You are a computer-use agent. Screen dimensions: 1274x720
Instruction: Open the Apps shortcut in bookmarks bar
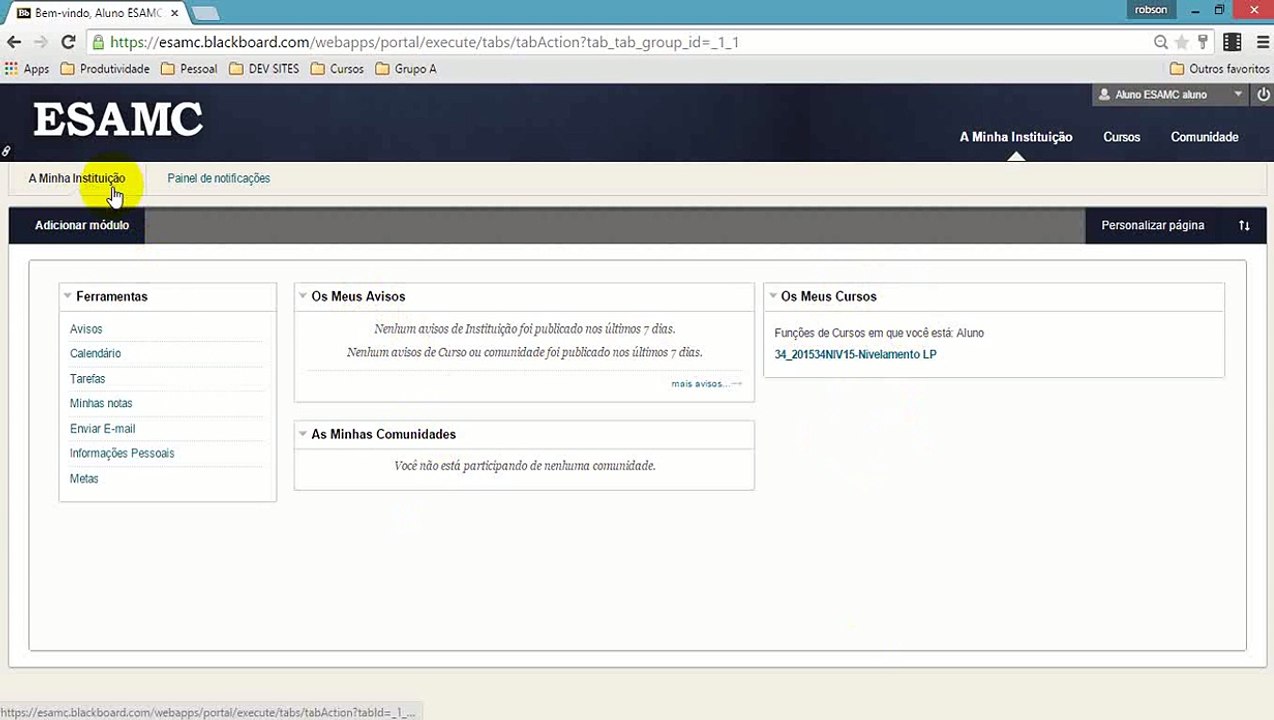(27, 69)
